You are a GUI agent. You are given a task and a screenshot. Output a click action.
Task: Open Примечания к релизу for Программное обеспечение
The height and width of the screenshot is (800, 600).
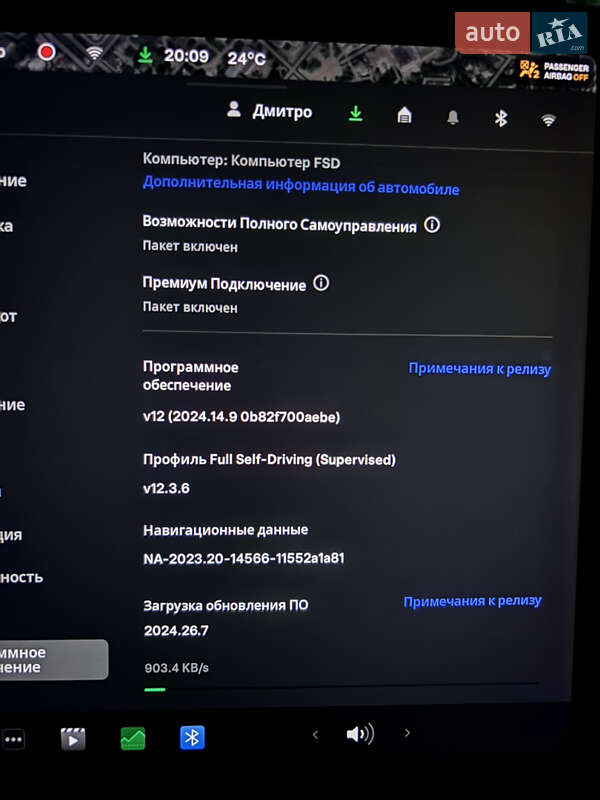point(480,369)
